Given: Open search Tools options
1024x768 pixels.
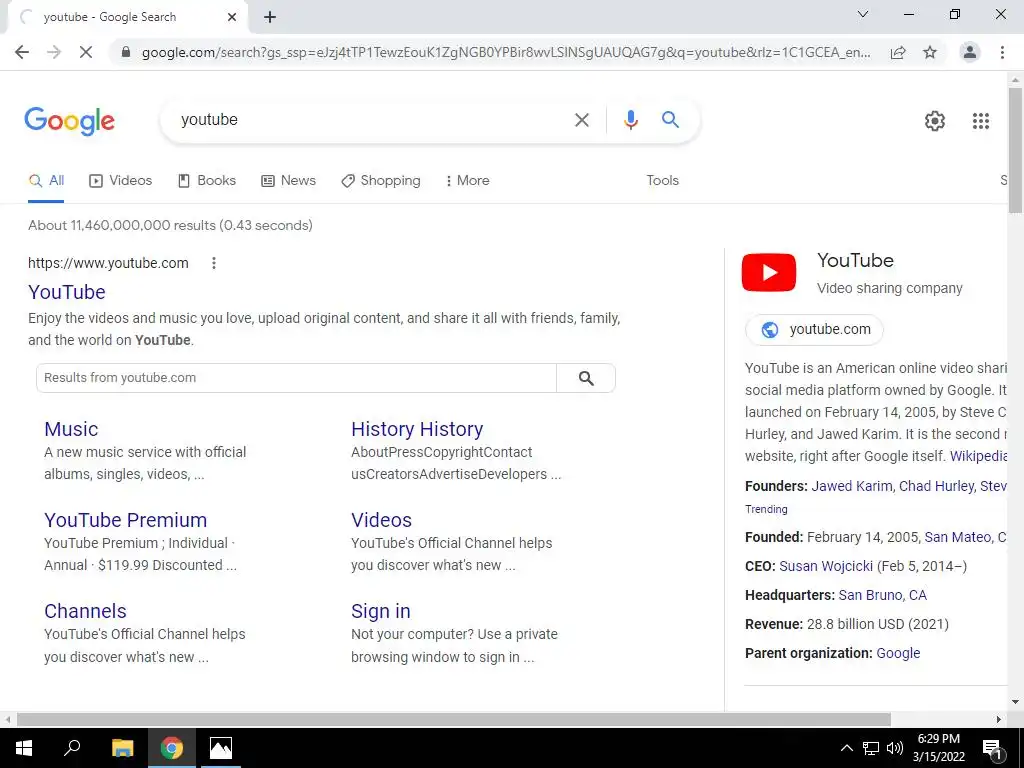Looking at the screenshot, I should click(662, 181).
